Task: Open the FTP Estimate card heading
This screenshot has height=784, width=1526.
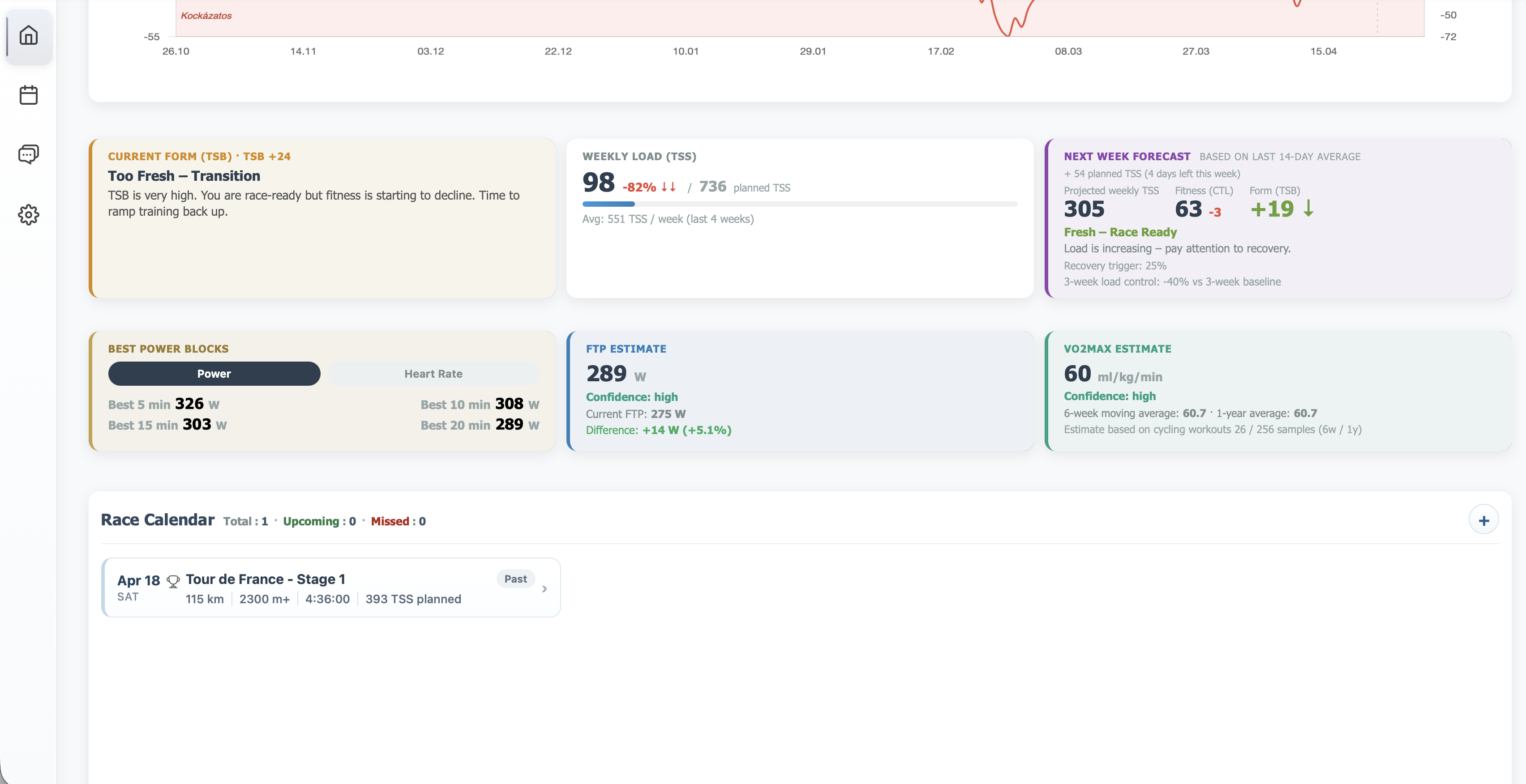Action: 626,349
